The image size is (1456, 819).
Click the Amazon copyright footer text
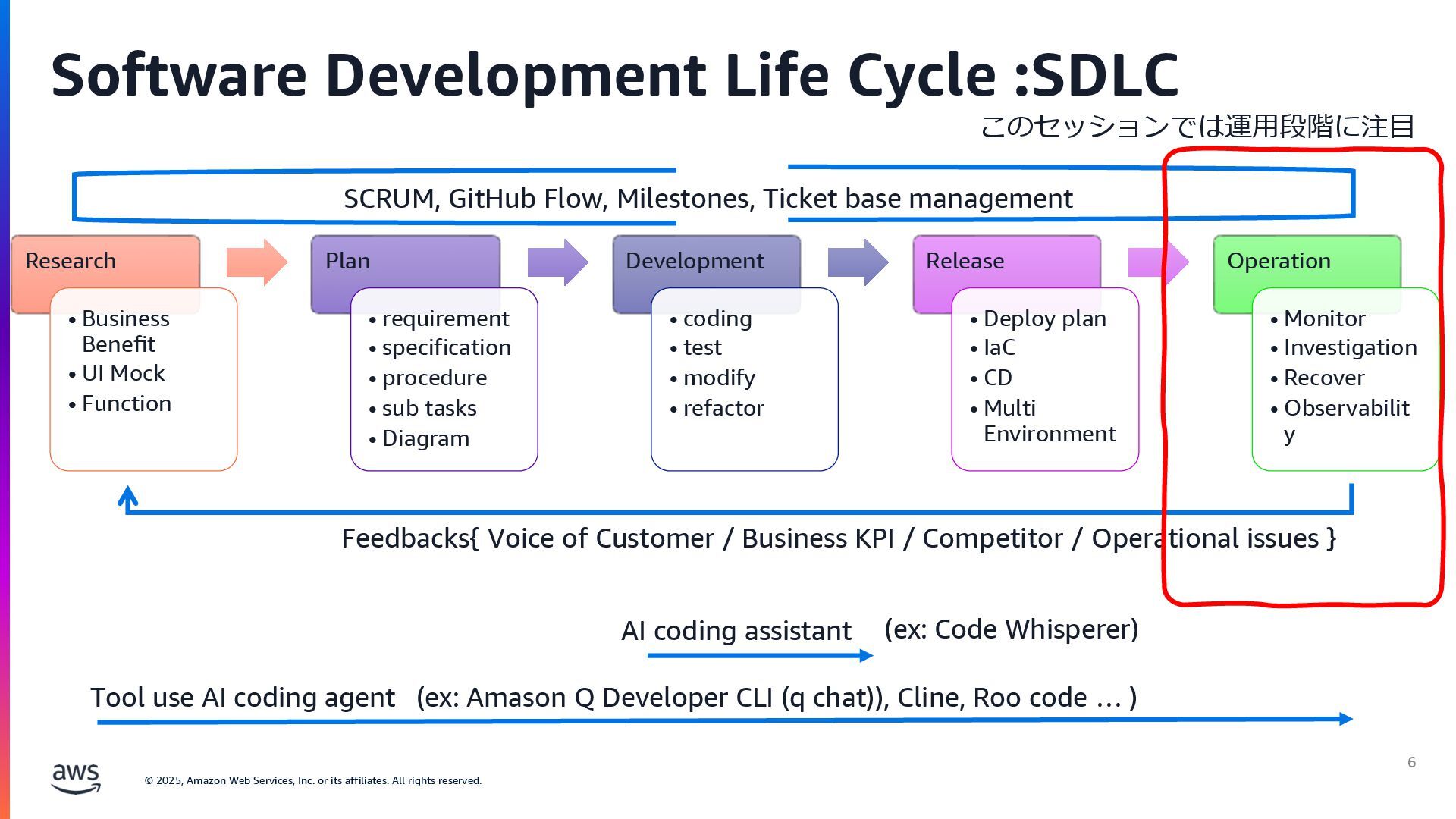point(313,780)
